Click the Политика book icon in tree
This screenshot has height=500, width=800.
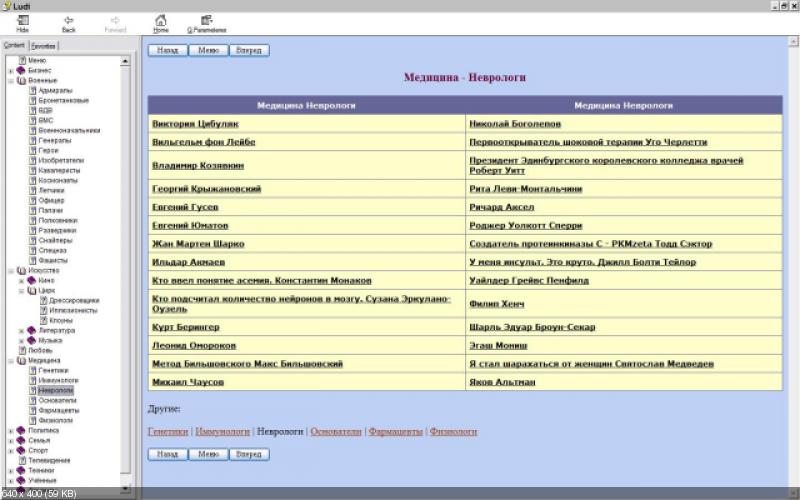coord(21,430)
